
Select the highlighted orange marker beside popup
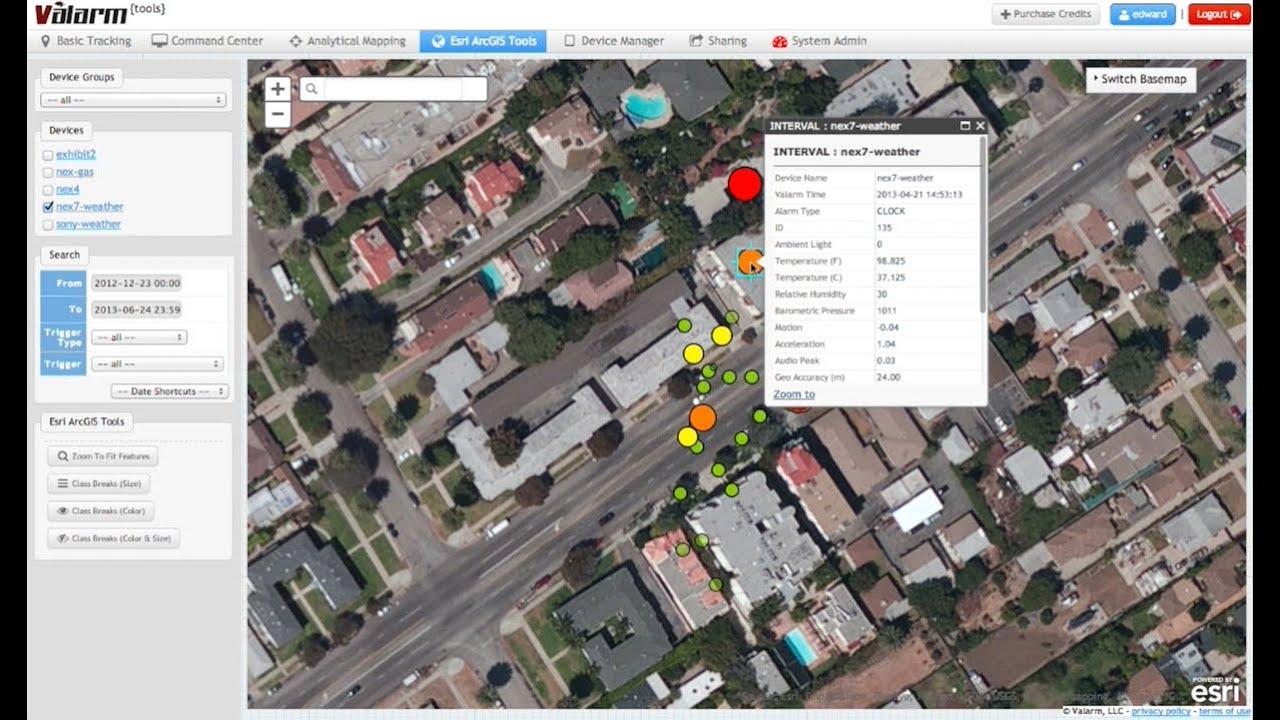pyautogui.click(x=750, y=262)
